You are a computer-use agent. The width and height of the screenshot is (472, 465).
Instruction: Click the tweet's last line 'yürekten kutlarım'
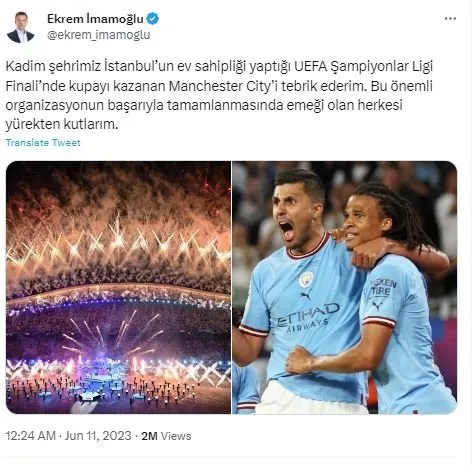(62, 124)
